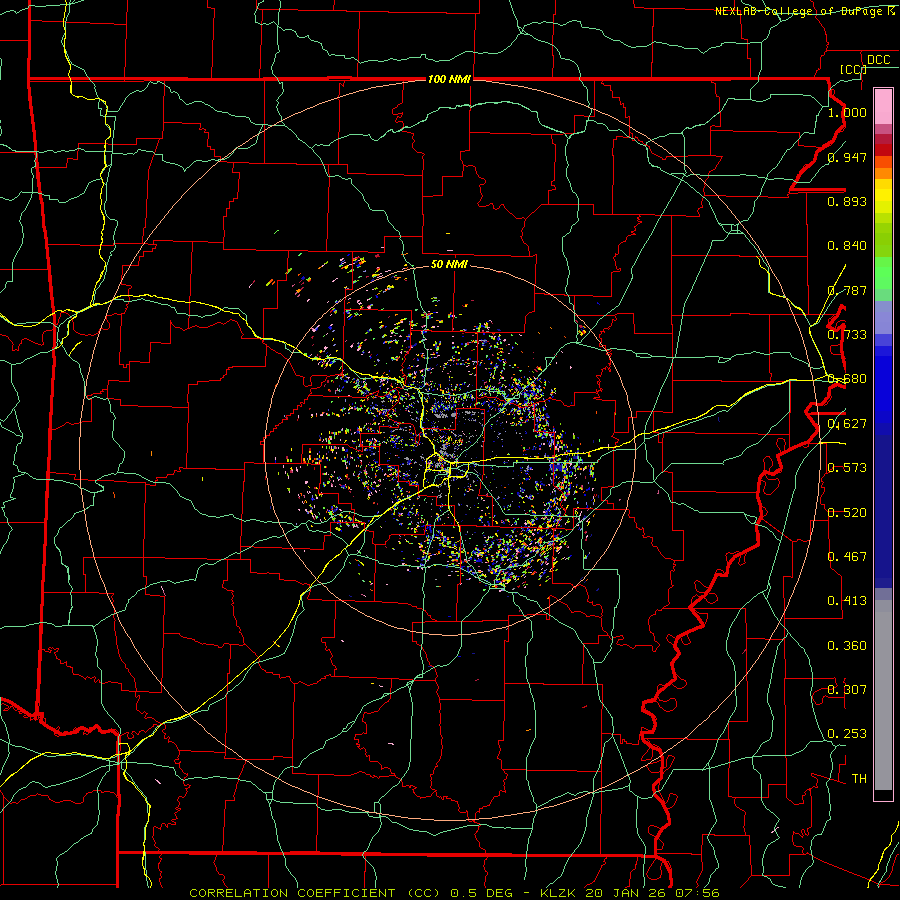The image size is (900, 900).
Task: Click the 0.5 DEG elevation text
Action: pyautogui.click(x=481, y=893)
